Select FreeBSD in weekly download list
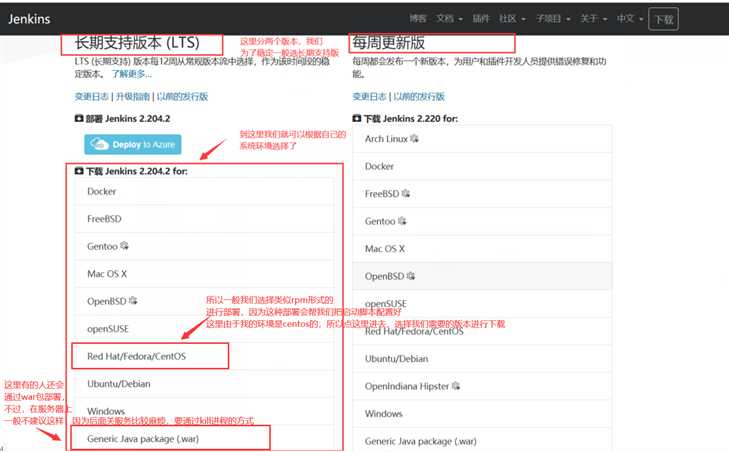This screenshot has width=729, height=452. click(482, 194)
